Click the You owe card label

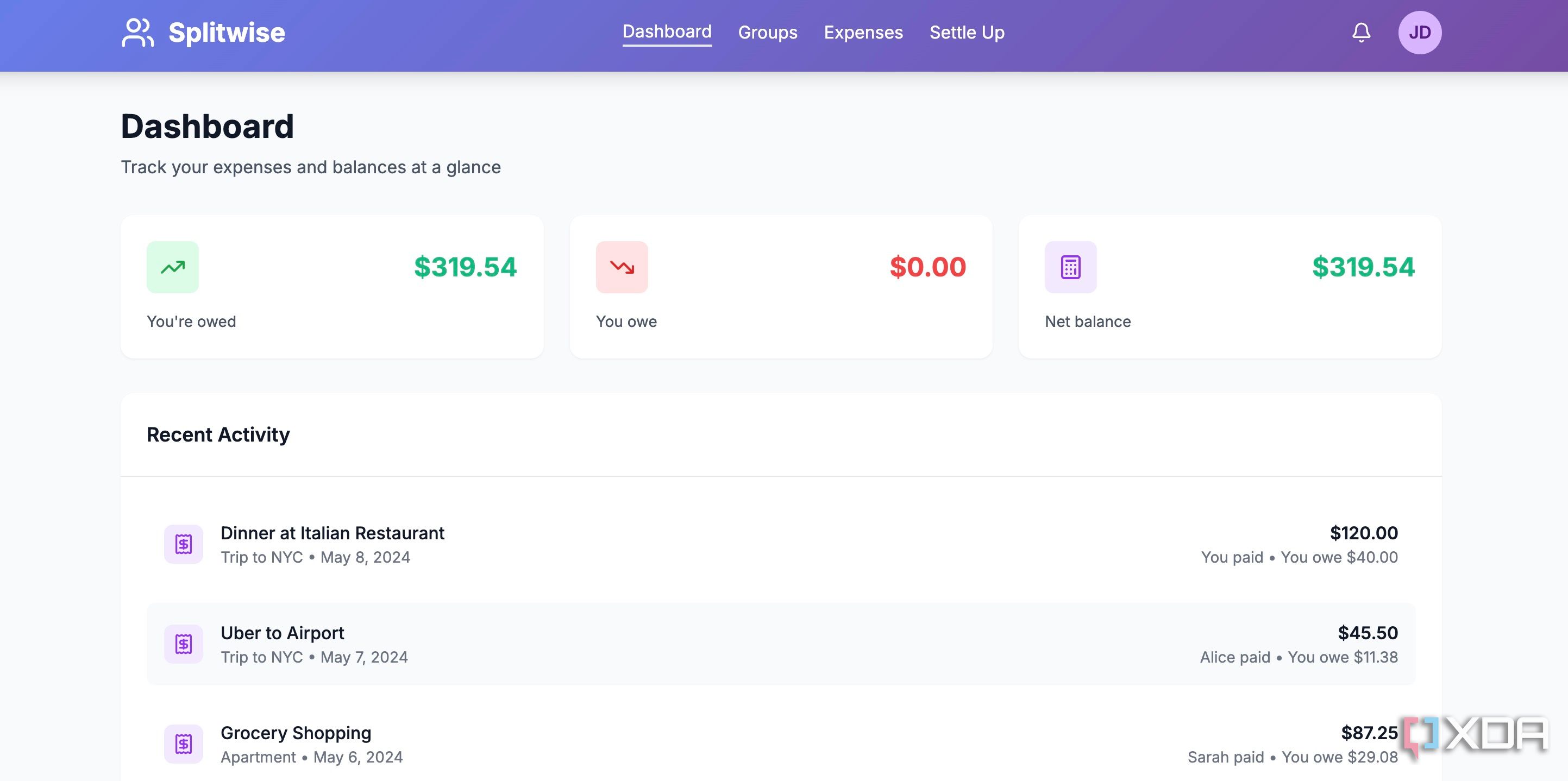point(626,321)
